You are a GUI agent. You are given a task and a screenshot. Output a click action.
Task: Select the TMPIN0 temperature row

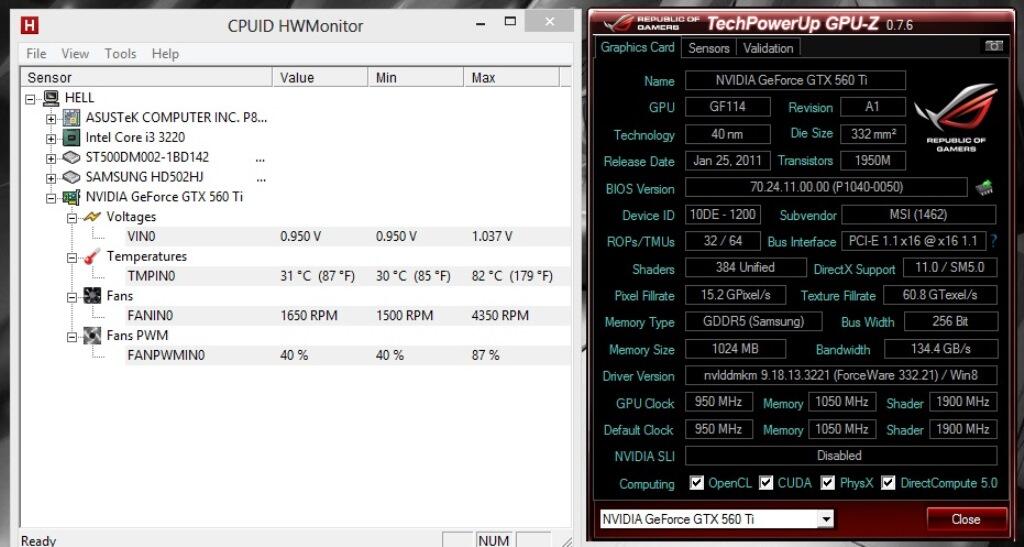(347, 276)
